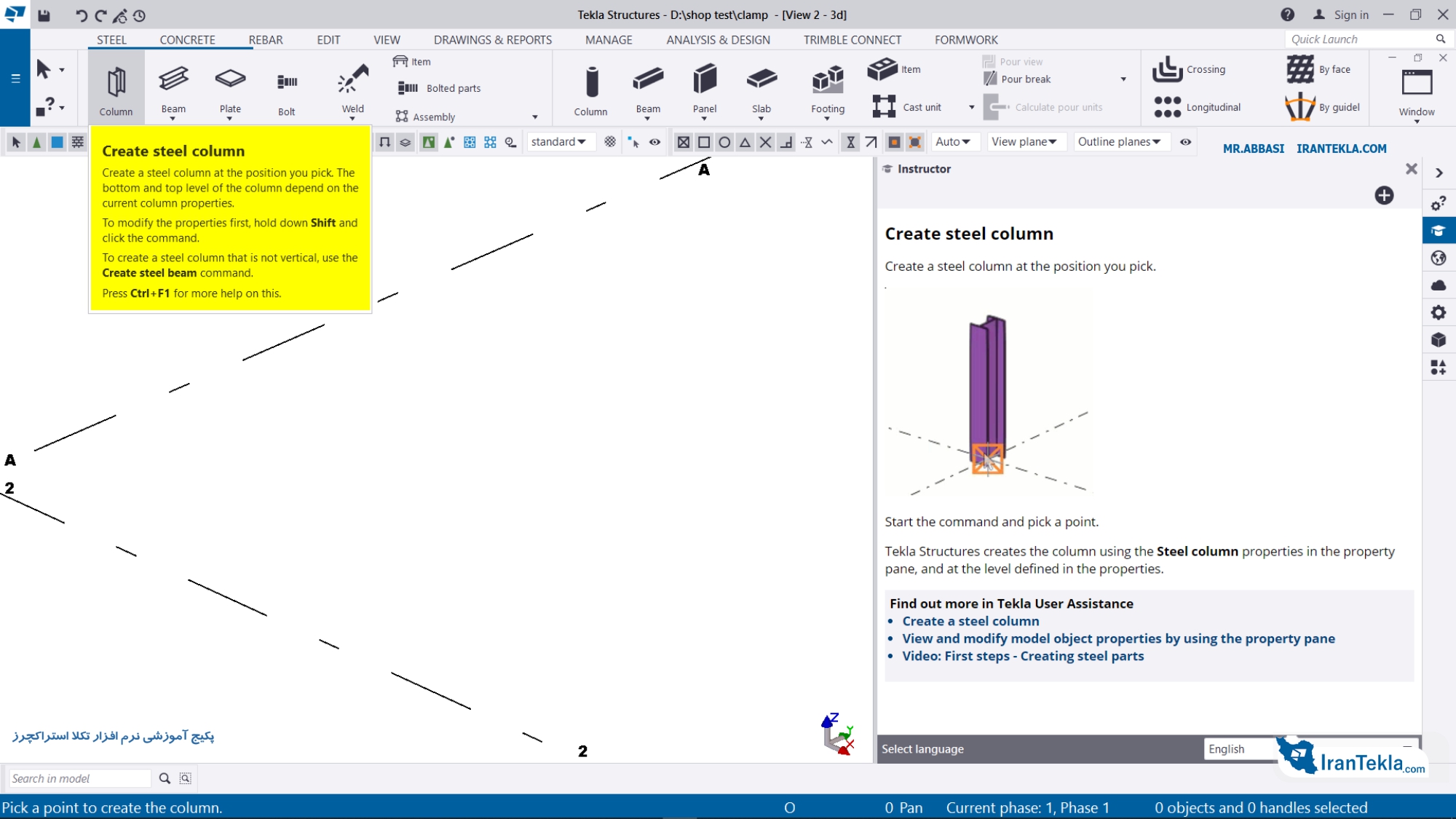
Task: Select the concrete Panel tool
Action: click(x=705, y=89)
